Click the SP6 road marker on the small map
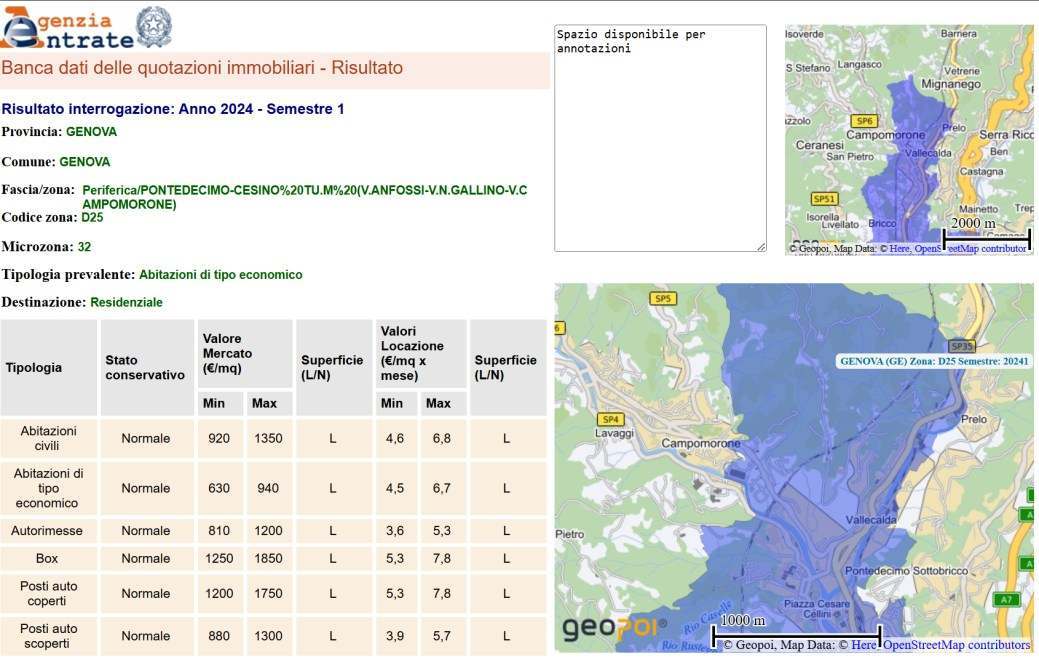This screenshot has height=665, width=1039. (x=866, y=120)
